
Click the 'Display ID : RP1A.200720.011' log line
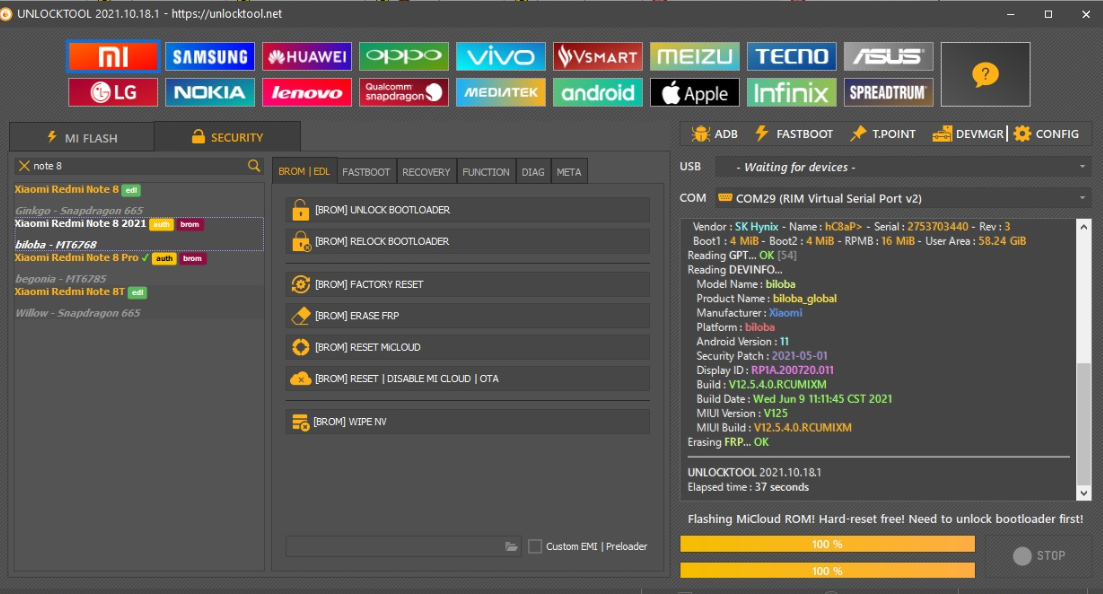[x=765, y=370]
